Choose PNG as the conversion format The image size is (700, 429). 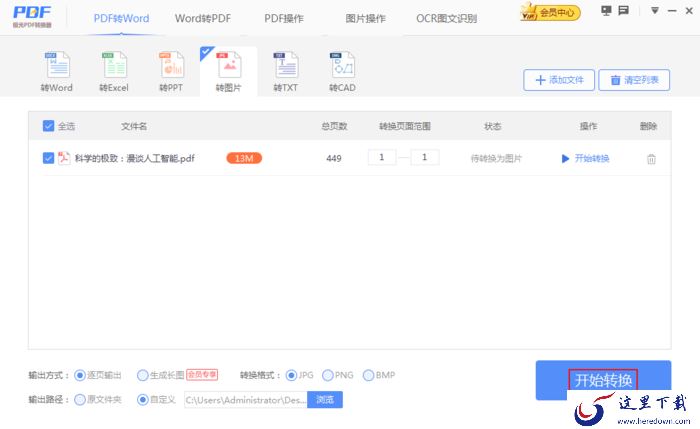click(328, 375)
